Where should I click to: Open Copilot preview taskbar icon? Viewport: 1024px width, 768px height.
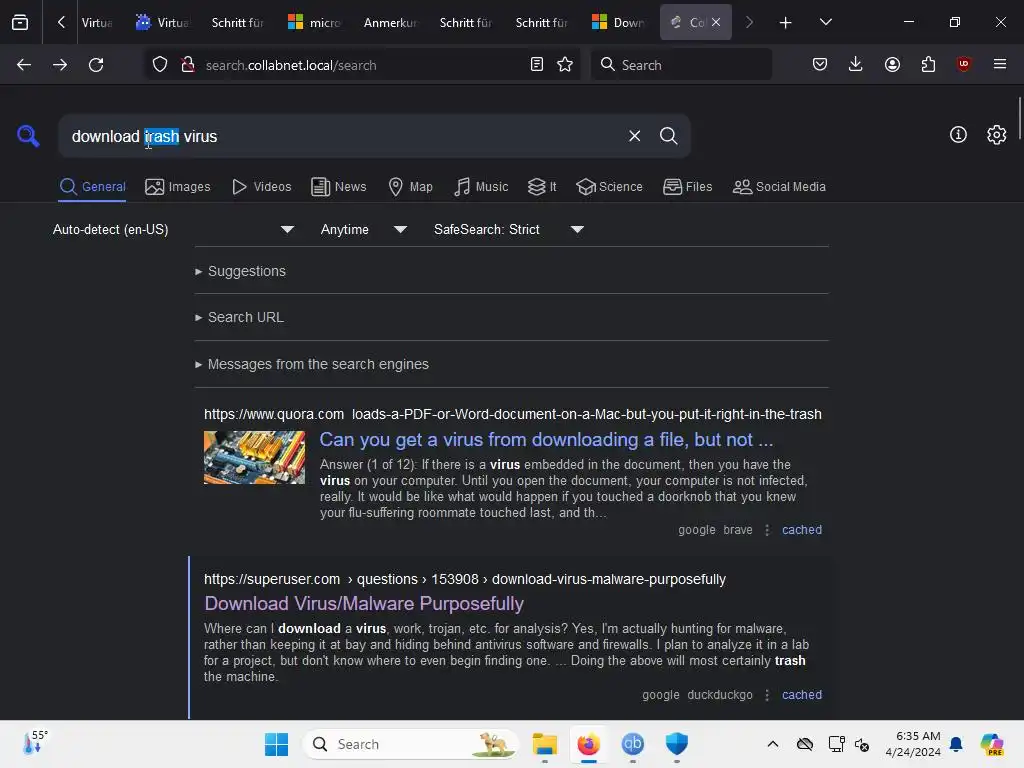pos(991,744)
